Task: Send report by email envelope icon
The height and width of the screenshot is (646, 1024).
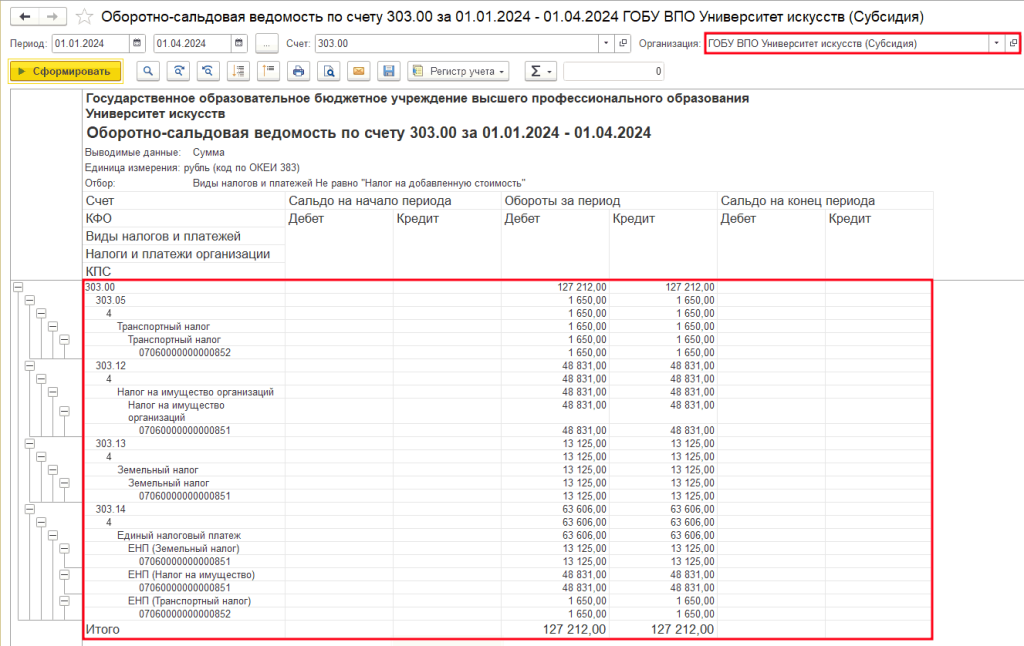Action: pyautogui.click(x=358, y=71)
